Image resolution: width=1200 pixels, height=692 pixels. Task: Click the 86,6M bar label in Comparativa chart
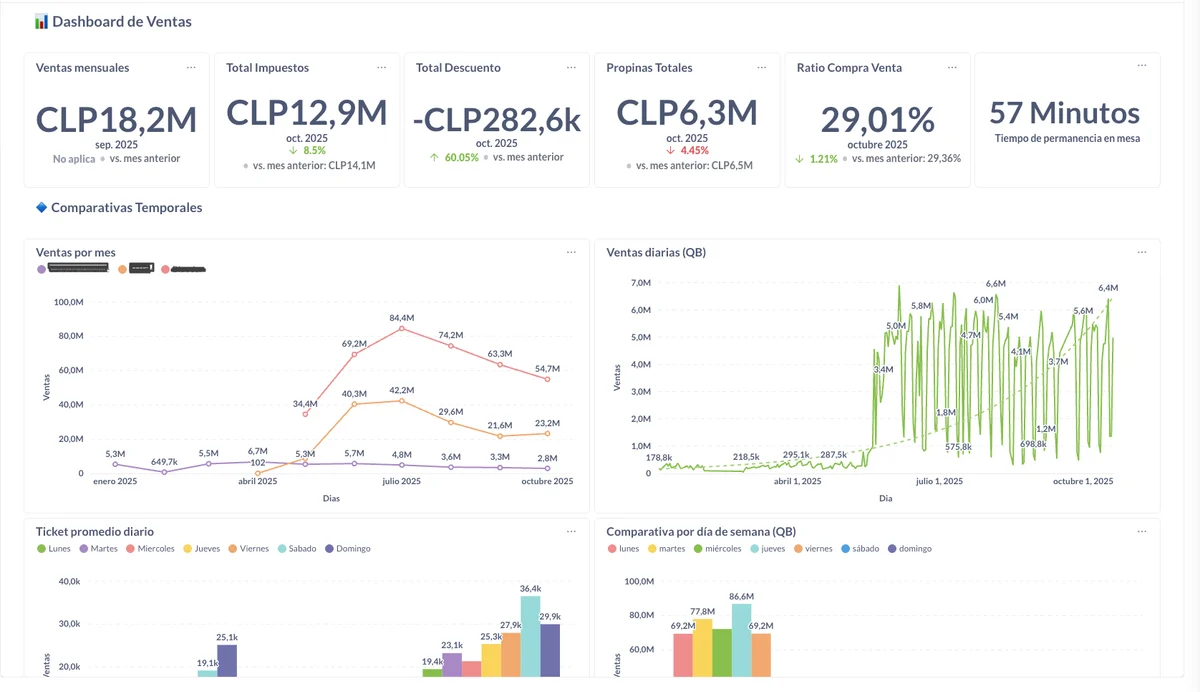[741, 596]
